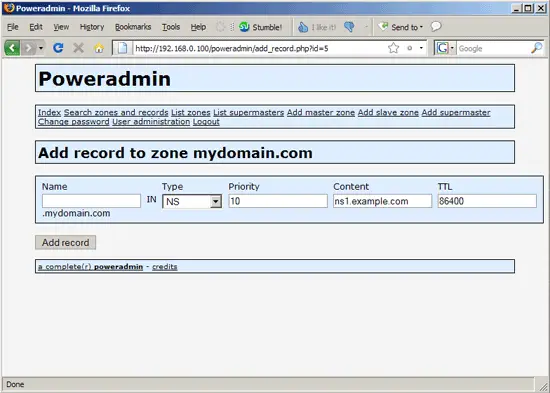Focus the Name input field

91,201
